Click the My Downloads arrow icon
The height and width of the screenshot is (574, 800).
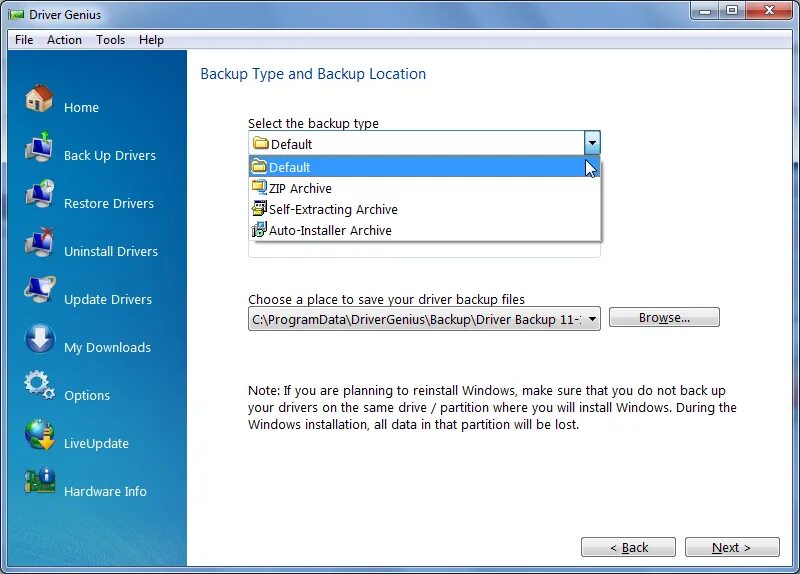[39, 338]
